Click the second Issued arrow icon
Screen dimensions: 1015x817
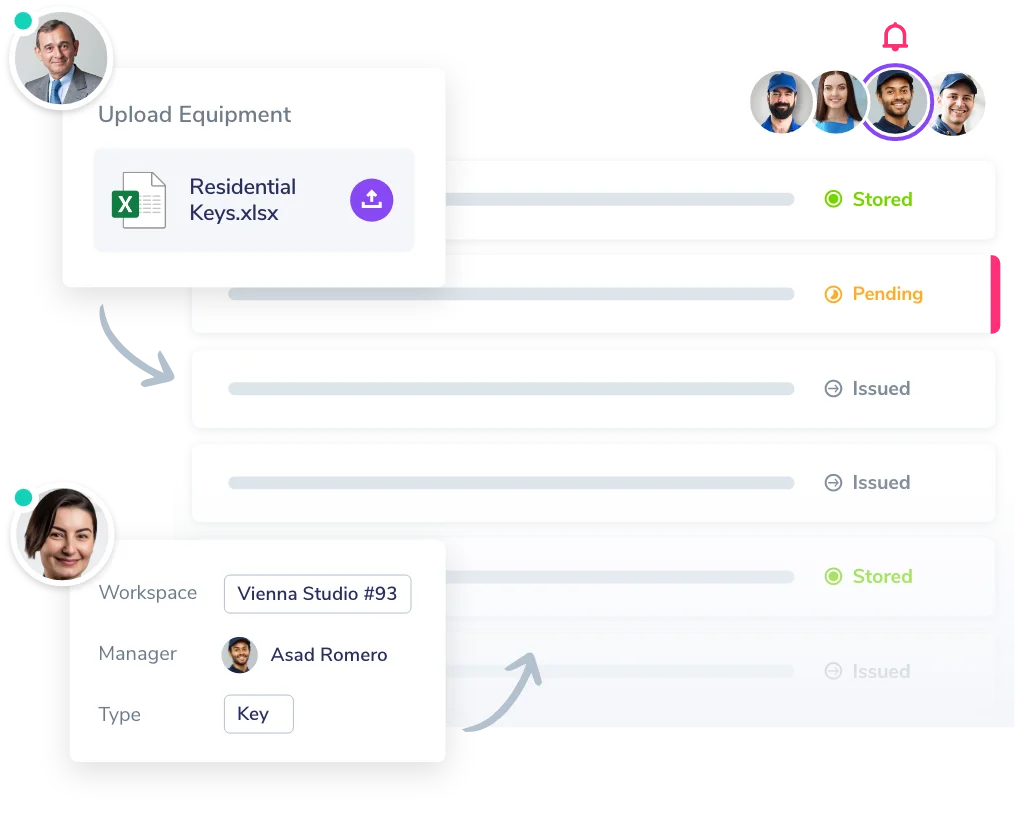833,482
